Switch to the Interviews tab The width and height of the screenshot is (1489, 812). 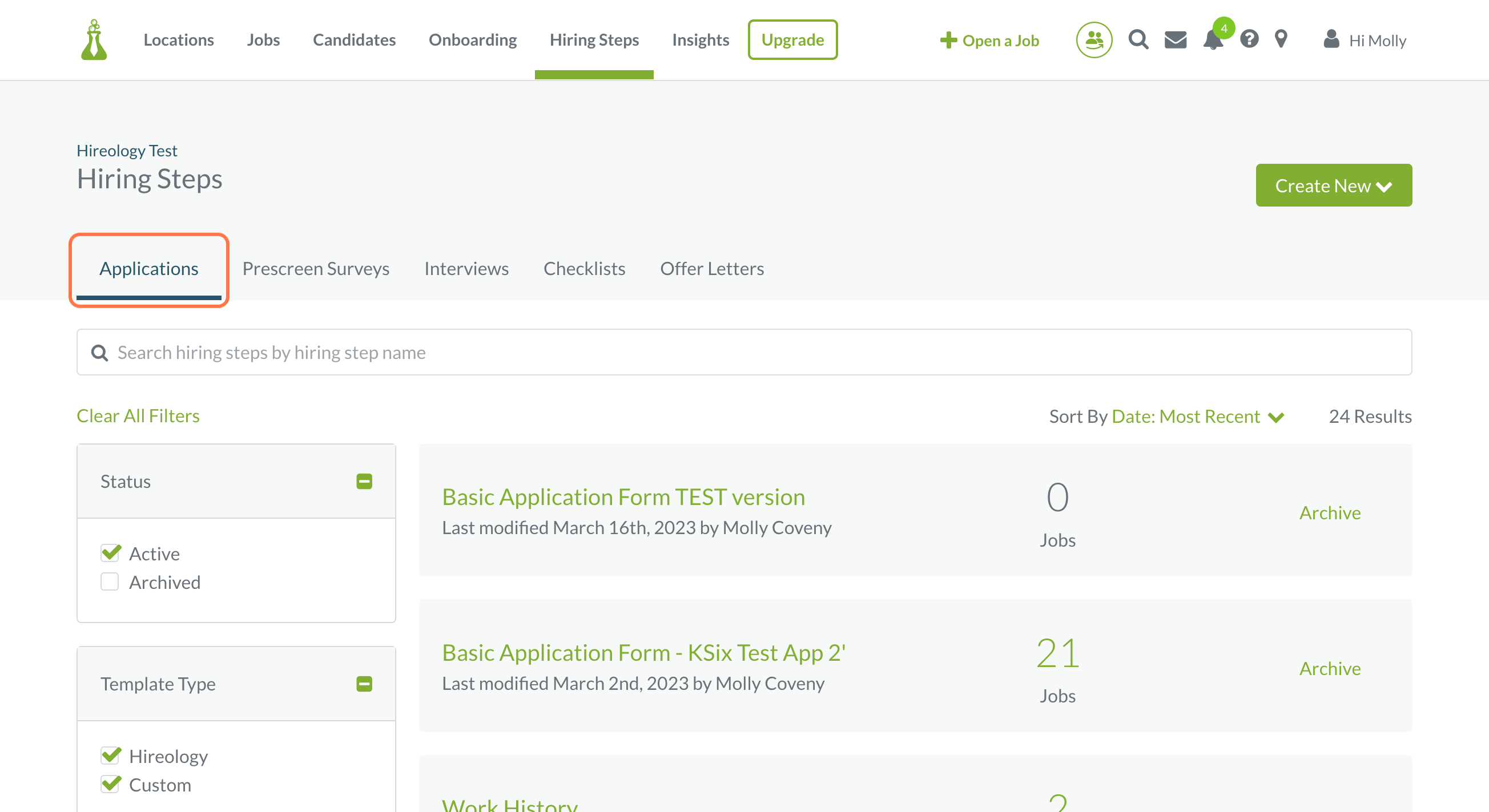[466, 269]
